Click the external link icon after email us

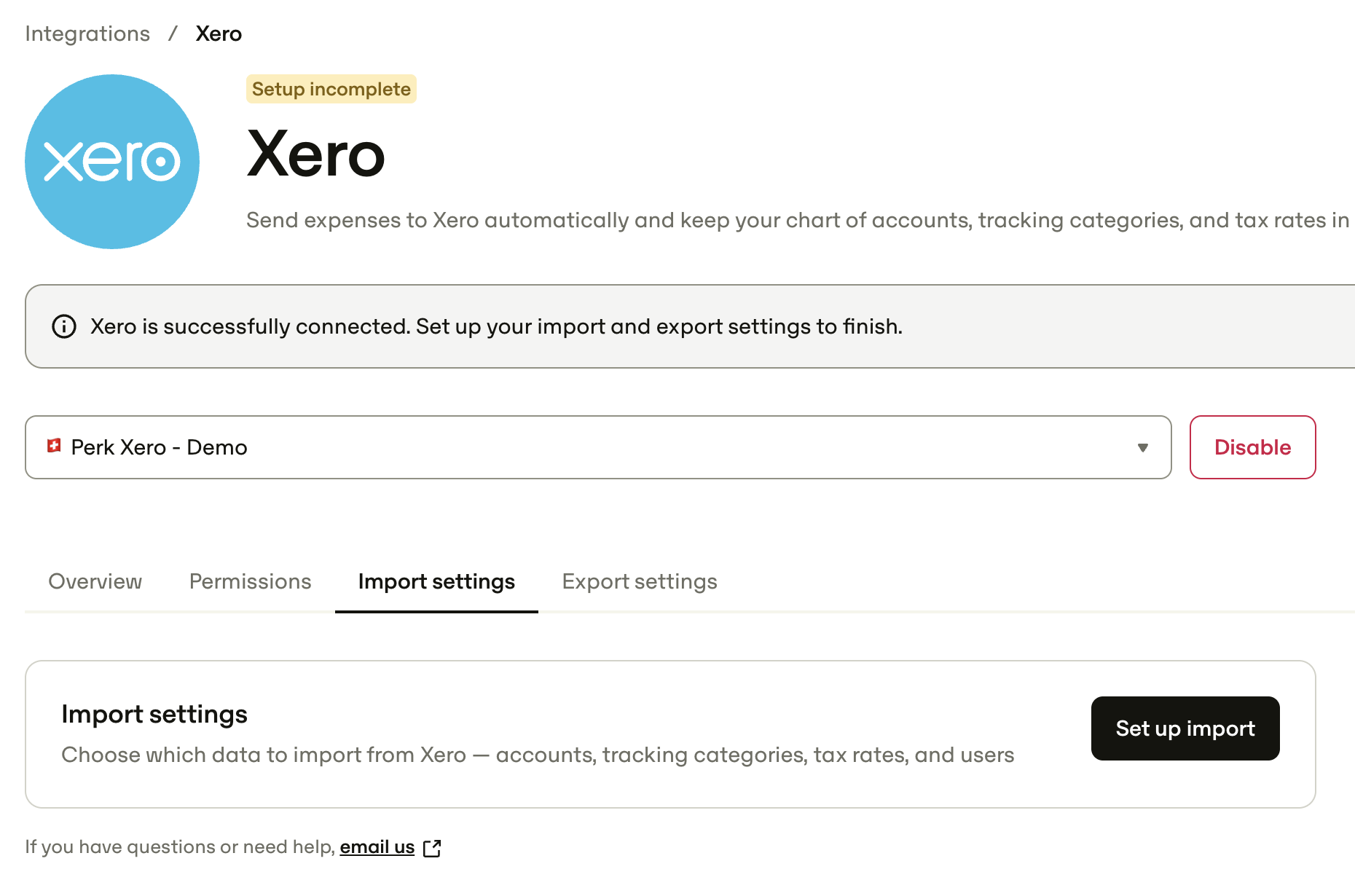click(x=432, y=848)
